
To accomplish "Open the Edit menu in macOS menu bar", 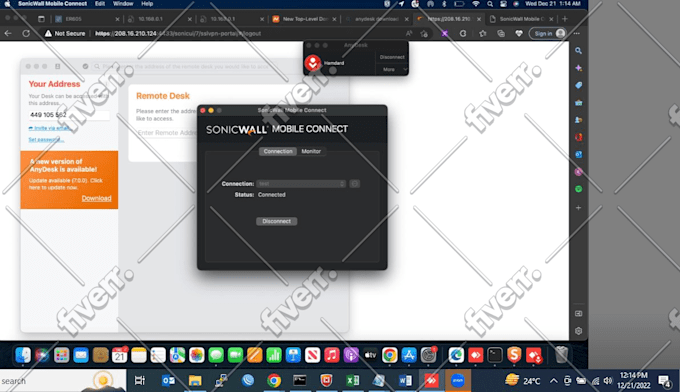I will click(x=100, y=3).
